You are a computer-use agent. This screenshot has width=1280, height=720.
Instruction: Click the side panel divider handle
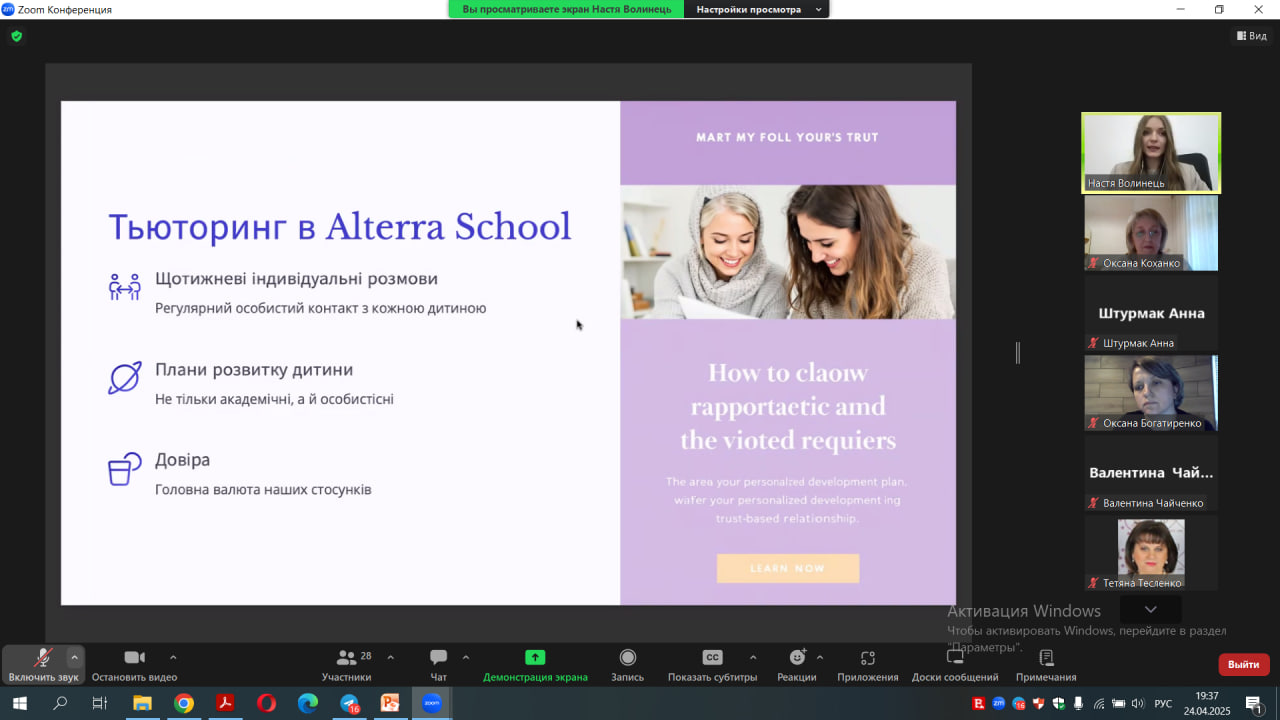tap(1018, 352)
